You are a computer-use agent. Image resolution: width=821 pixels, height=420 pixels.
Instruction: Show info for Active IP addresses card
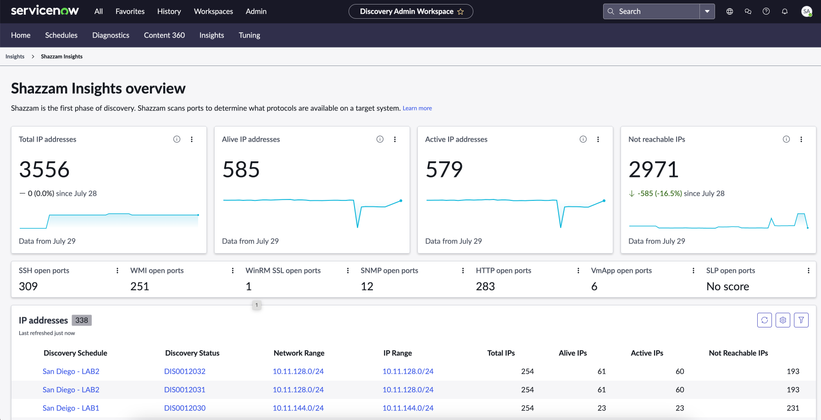point(583,139)
